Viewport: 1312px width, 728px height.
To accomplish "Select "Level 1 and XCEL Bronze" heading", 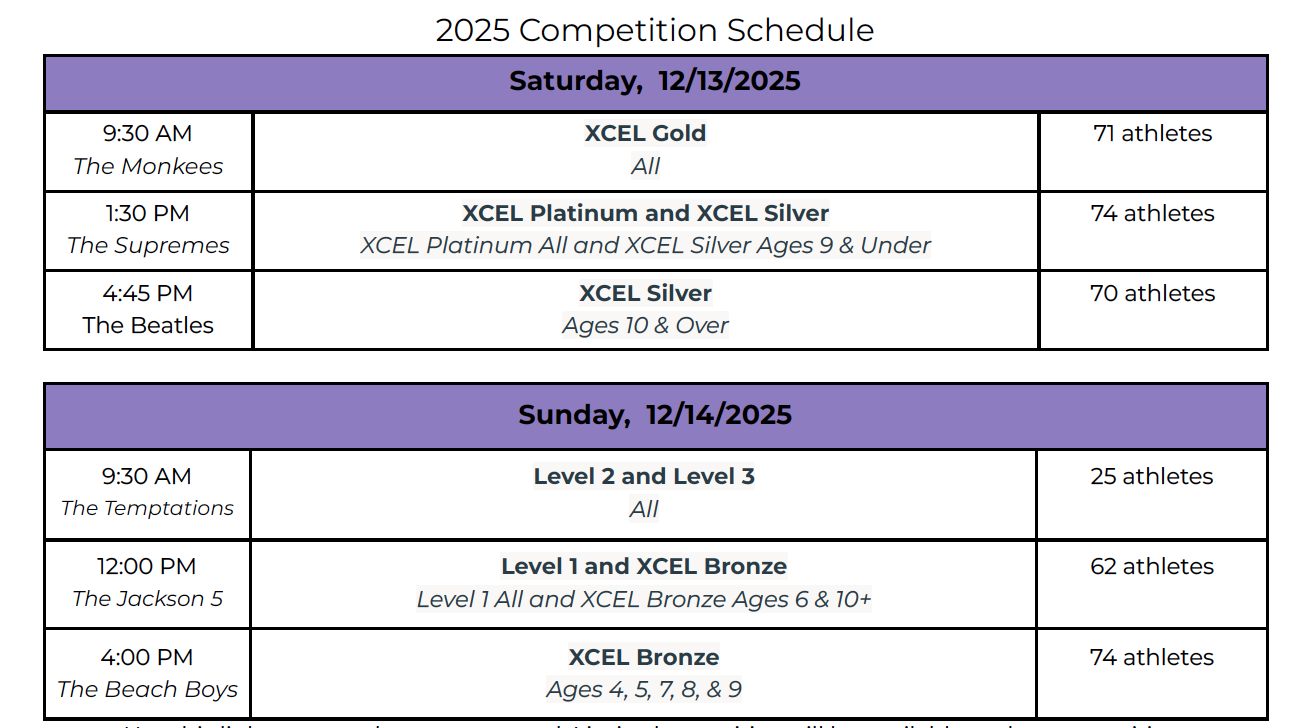I will 644,566.
